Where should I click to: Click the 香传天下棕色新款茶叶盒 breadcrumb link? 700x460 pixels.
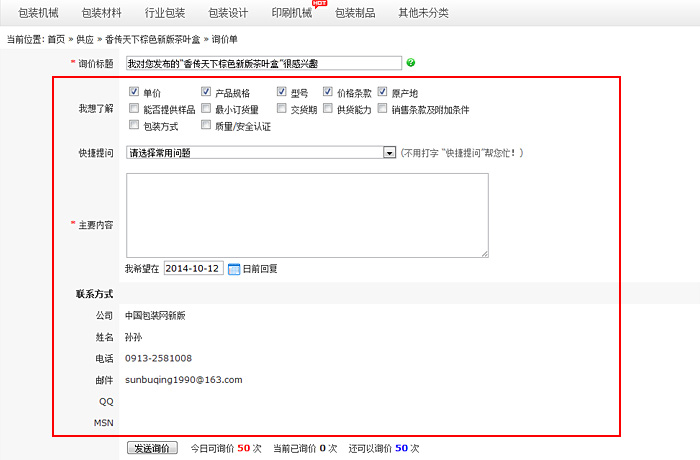tap(151, 39)
